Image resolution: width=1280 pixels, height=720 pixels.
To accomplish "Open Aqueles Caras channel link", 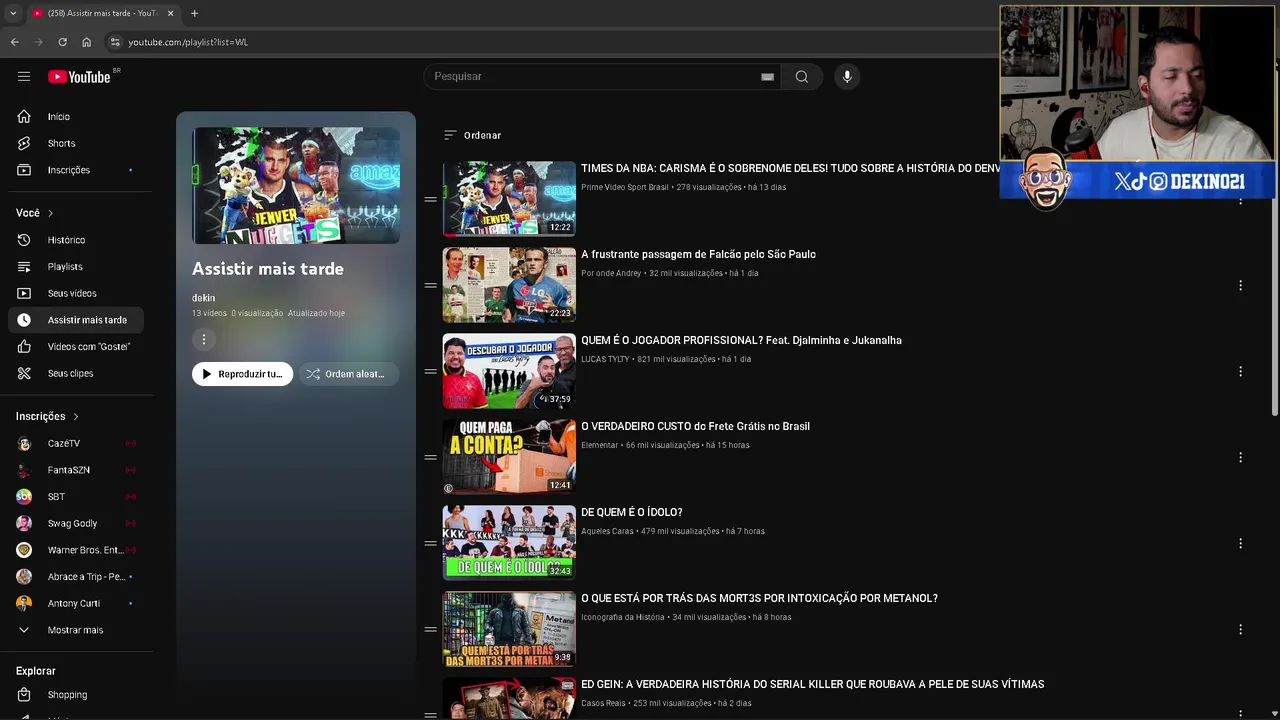I will (607, 531).
